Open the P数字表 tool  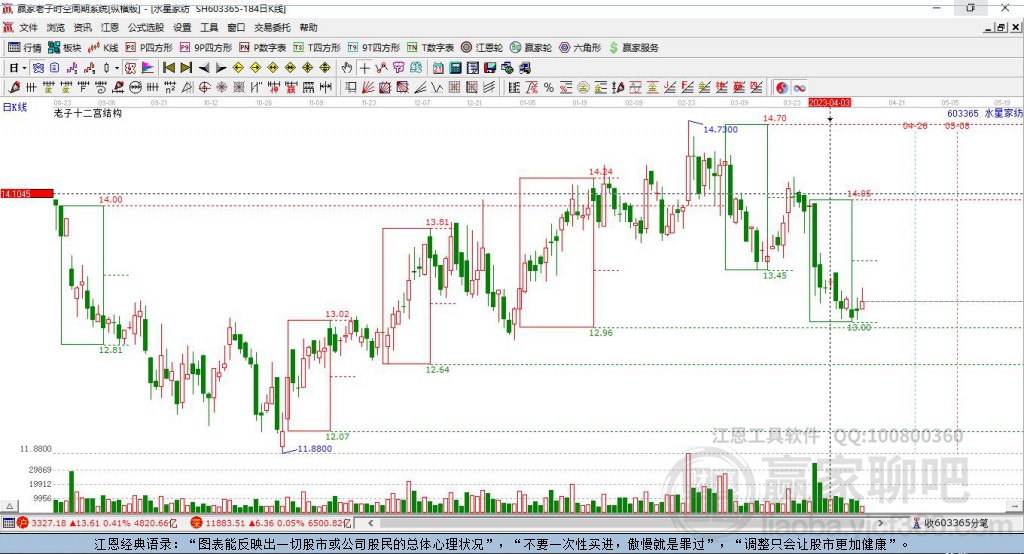[263, 48]
